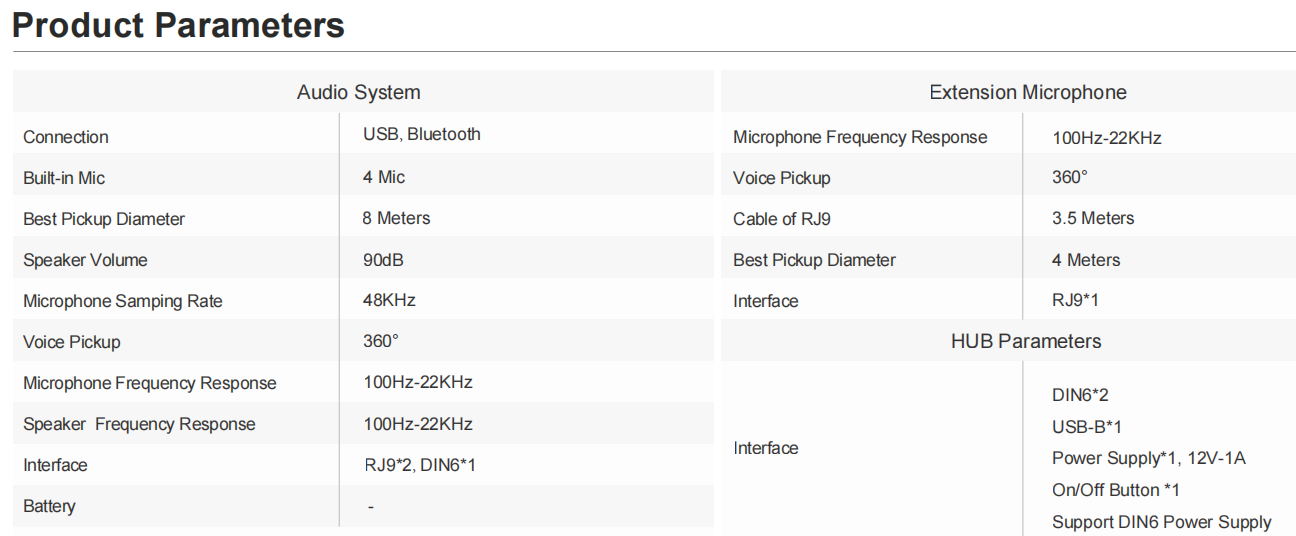The image size is (1296, 536).
Task: Click the Battery row label
Action: point(49,506)
